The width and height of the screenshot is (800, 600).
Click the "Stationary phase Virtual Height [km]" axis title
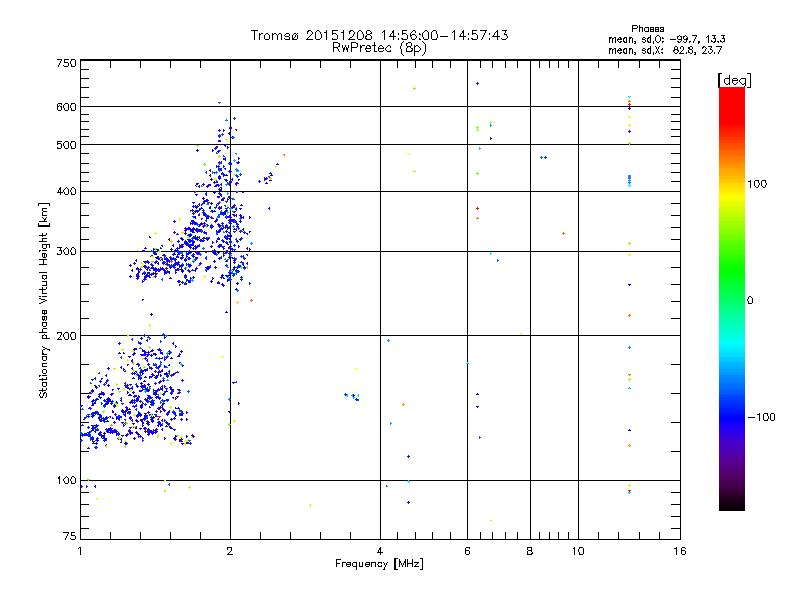[43, 301]
